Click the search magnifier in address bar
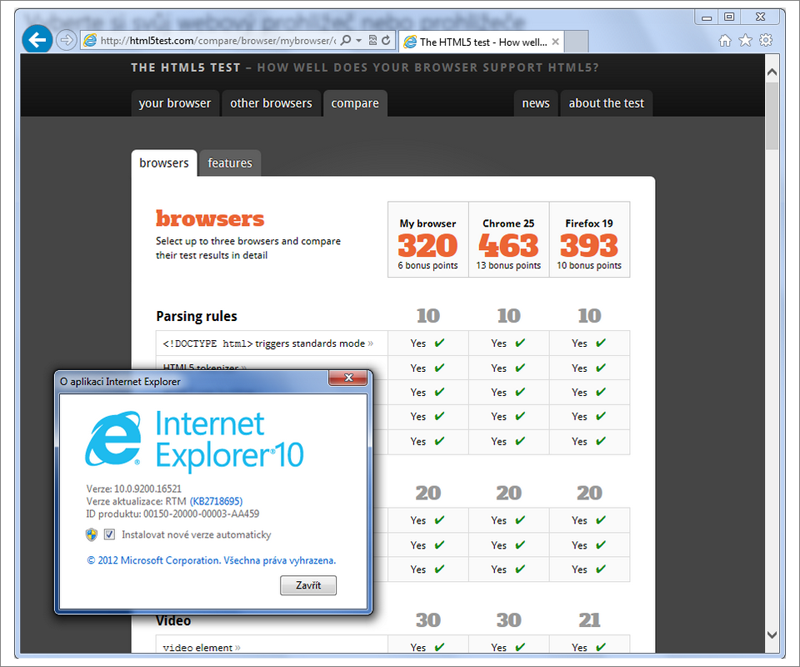The height and width of the screenshot is (667, 800). click(346, 41)
